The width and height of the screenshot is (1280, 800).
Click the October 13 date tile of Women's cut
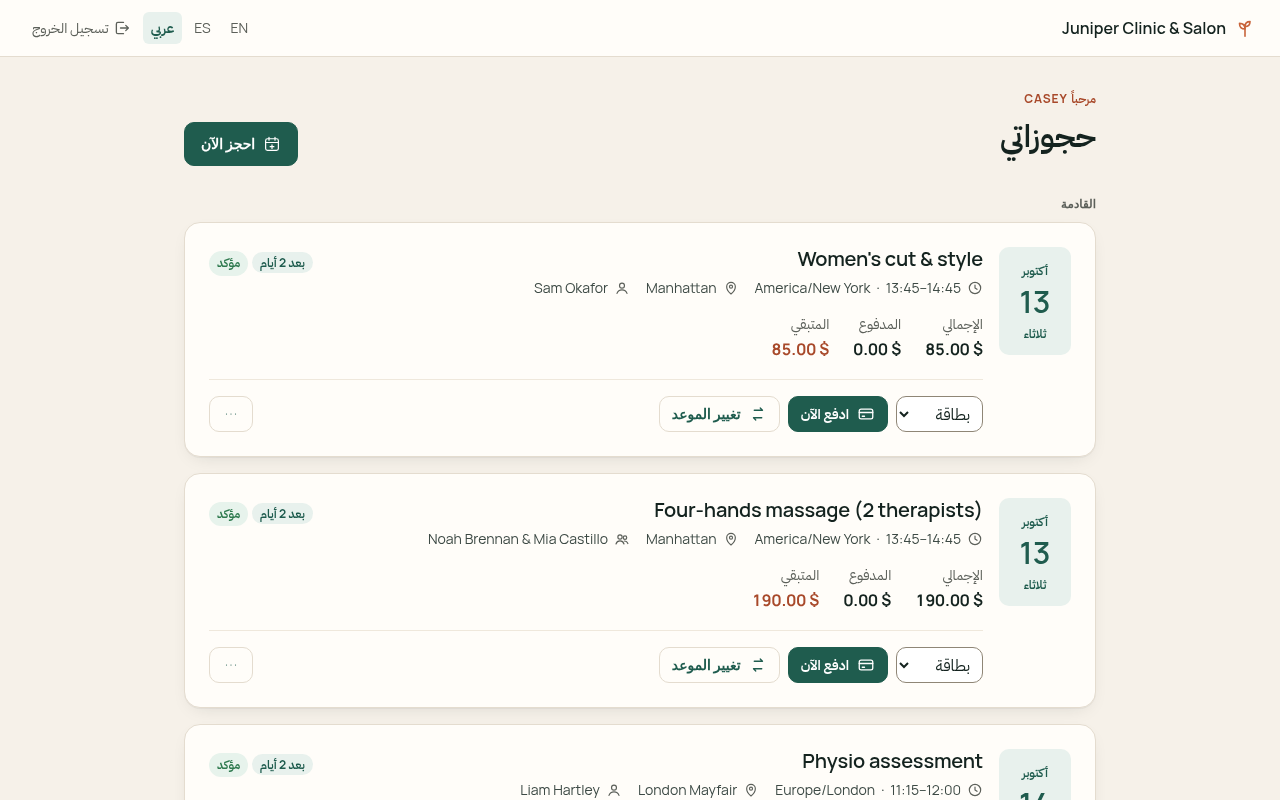coord(1035,301)
